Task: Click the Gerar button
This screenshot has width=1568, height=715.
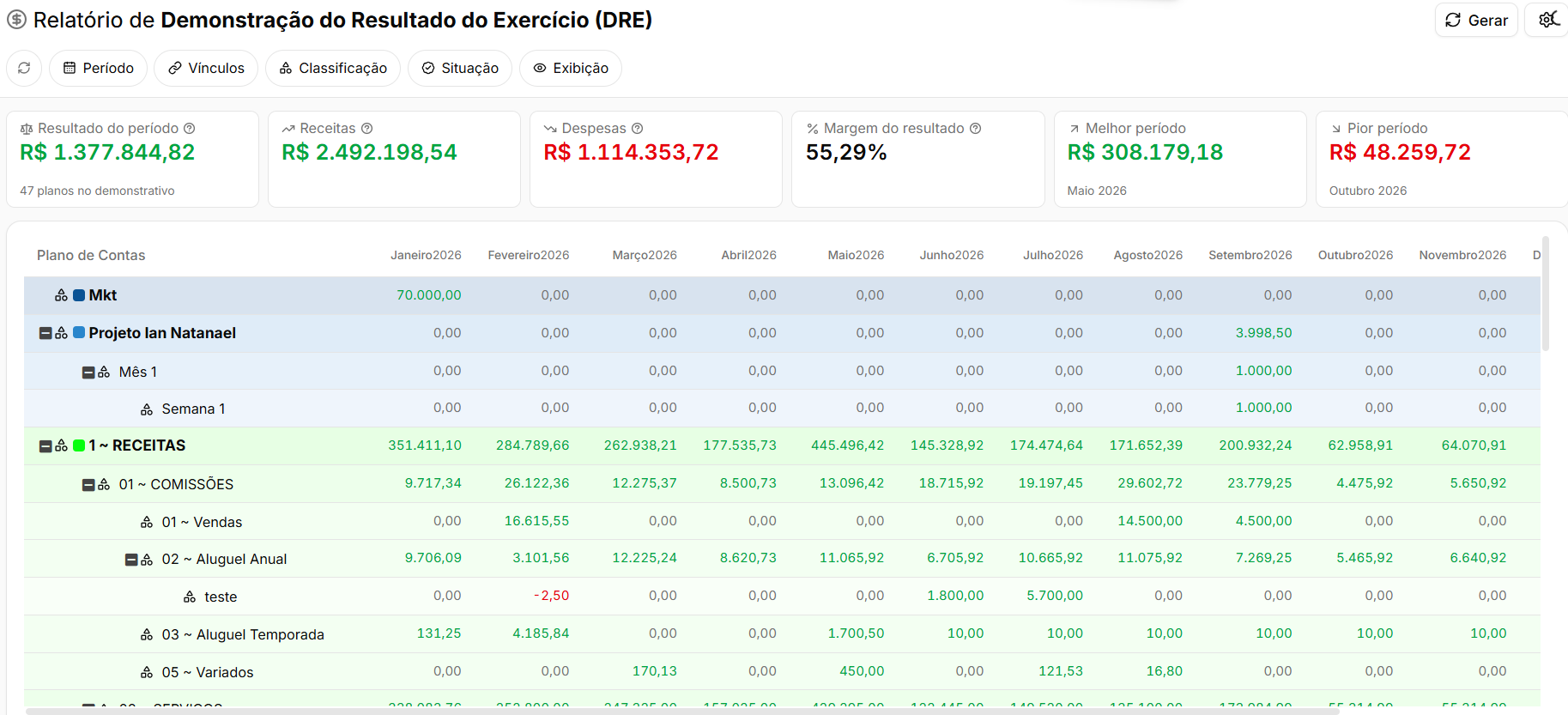Action: tap(1476, 20)
